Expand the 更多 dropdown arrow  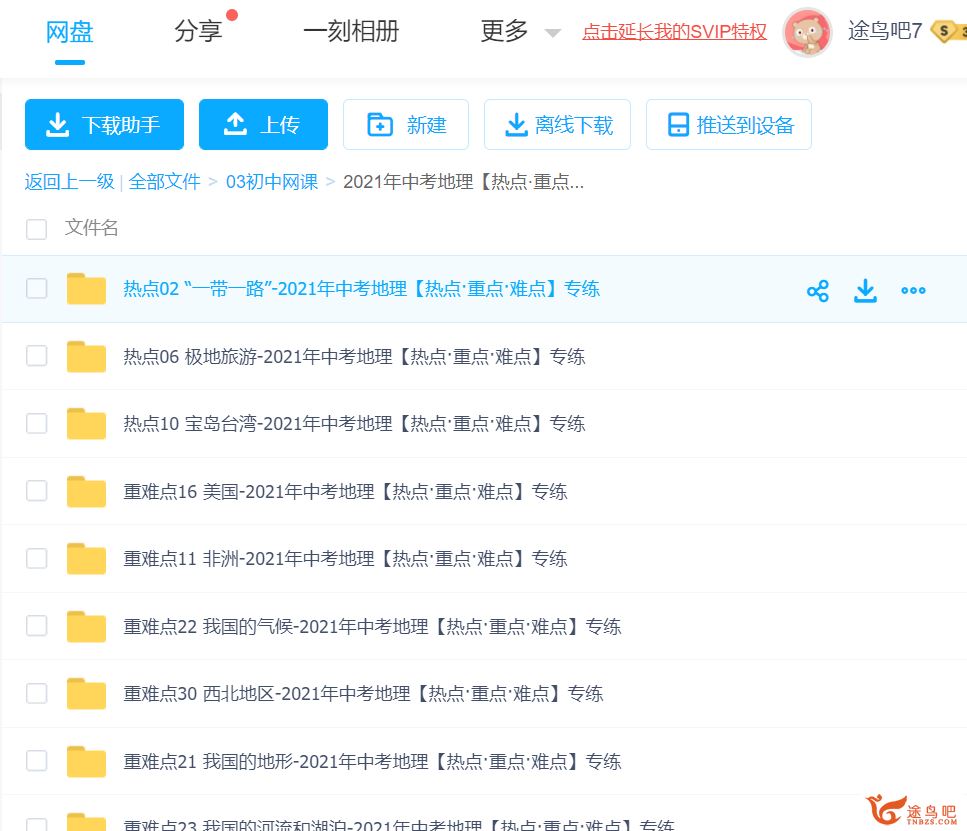pos(552,33)
